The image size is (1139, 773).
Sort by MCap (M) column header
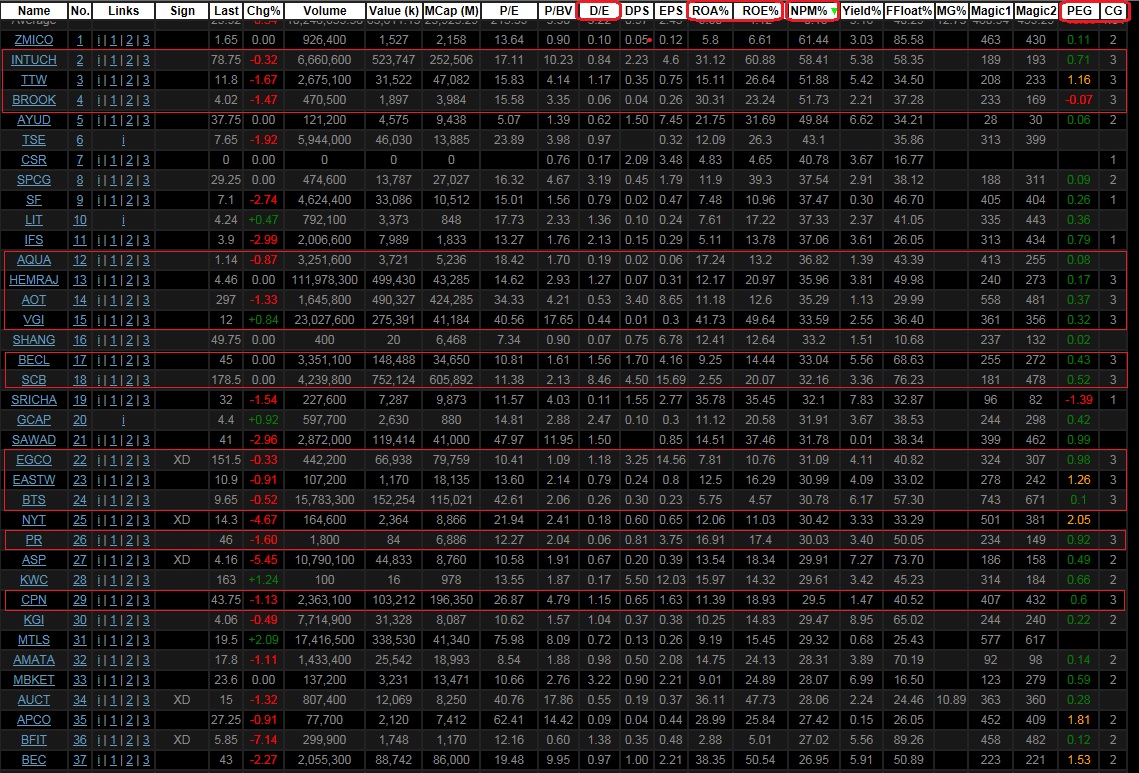click(x=451, y=11)
